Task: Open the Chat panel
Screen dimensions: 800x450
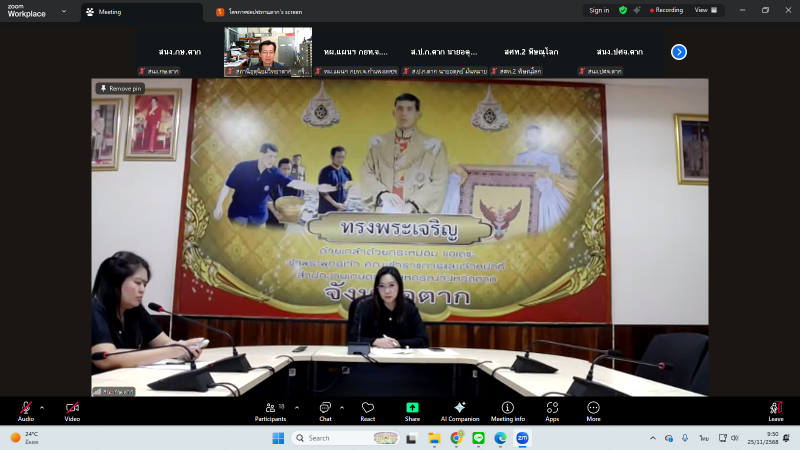Action: pyautogui.click(x=325, y=410)
